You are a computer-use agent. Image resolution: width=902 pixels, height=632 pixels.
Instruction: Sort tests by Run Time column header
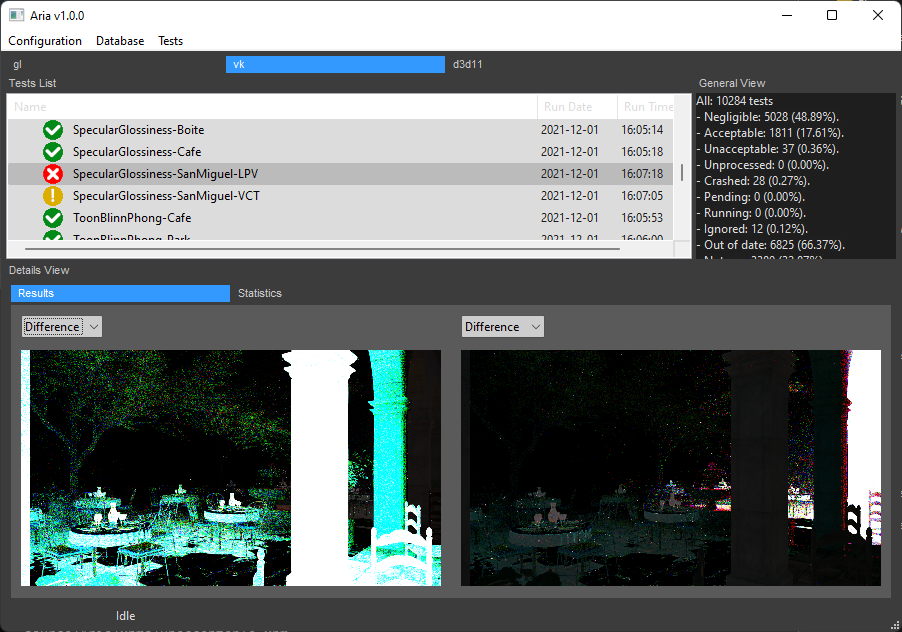tap(645, 107)
